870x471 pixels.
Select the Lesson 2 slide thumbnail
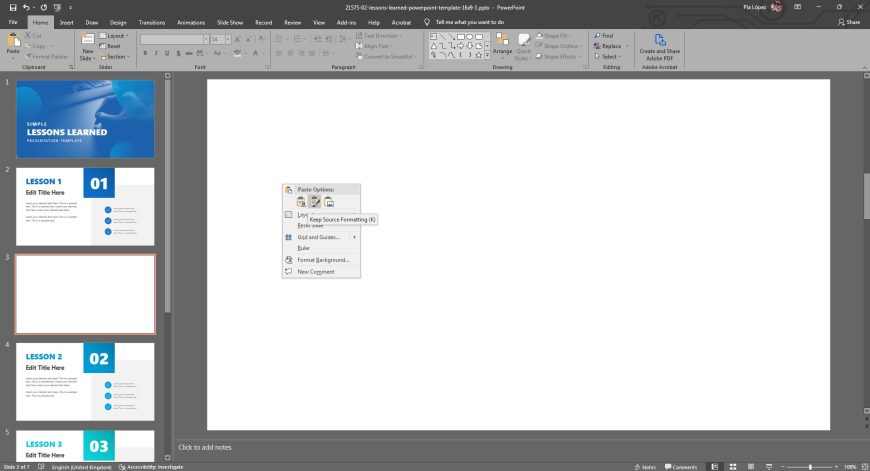(x=85, y=382)
